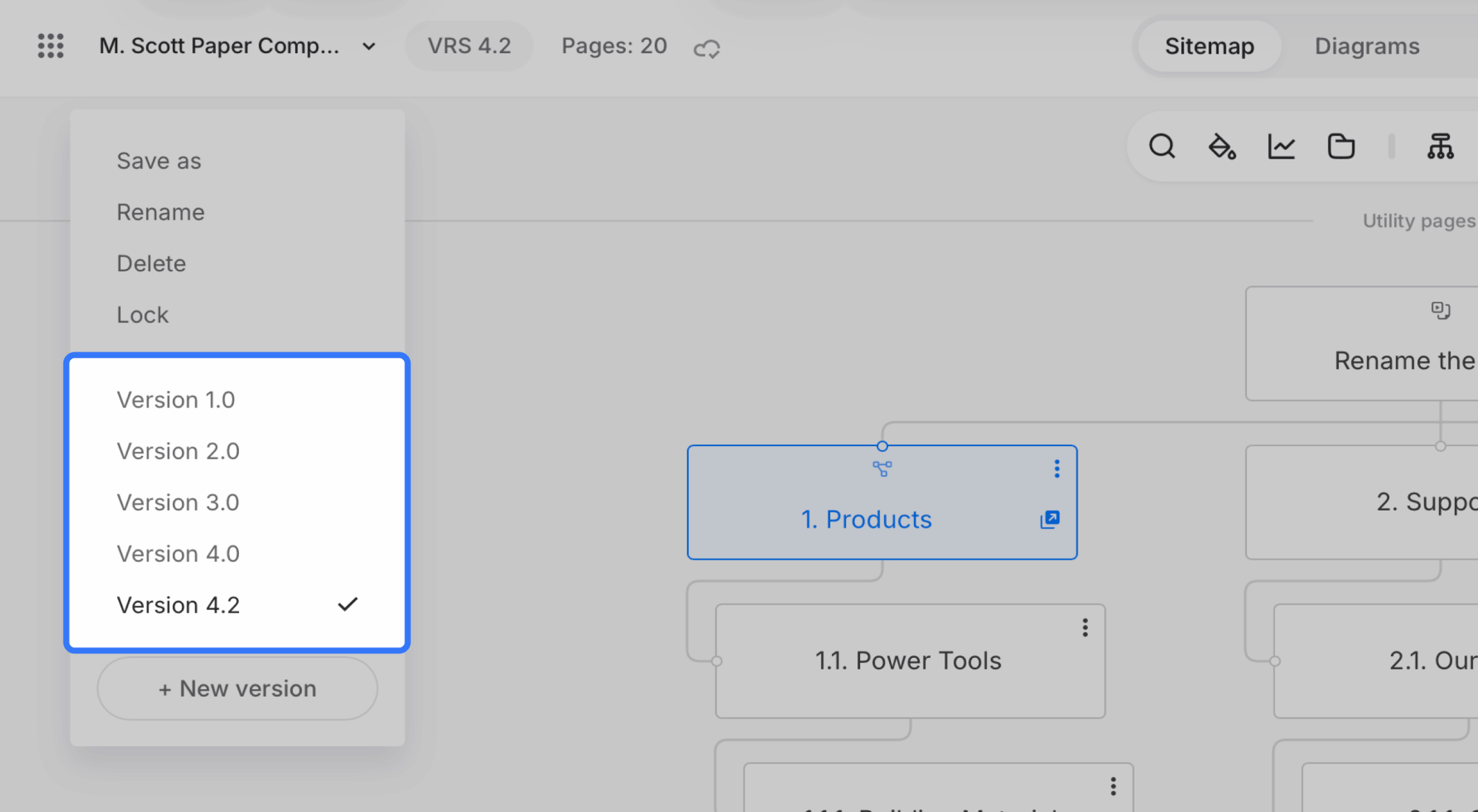Image resolution: width=1478 pixels, height=812 pixels.
Task: Open the search tool in toolbar
Action: point(1162,146)
